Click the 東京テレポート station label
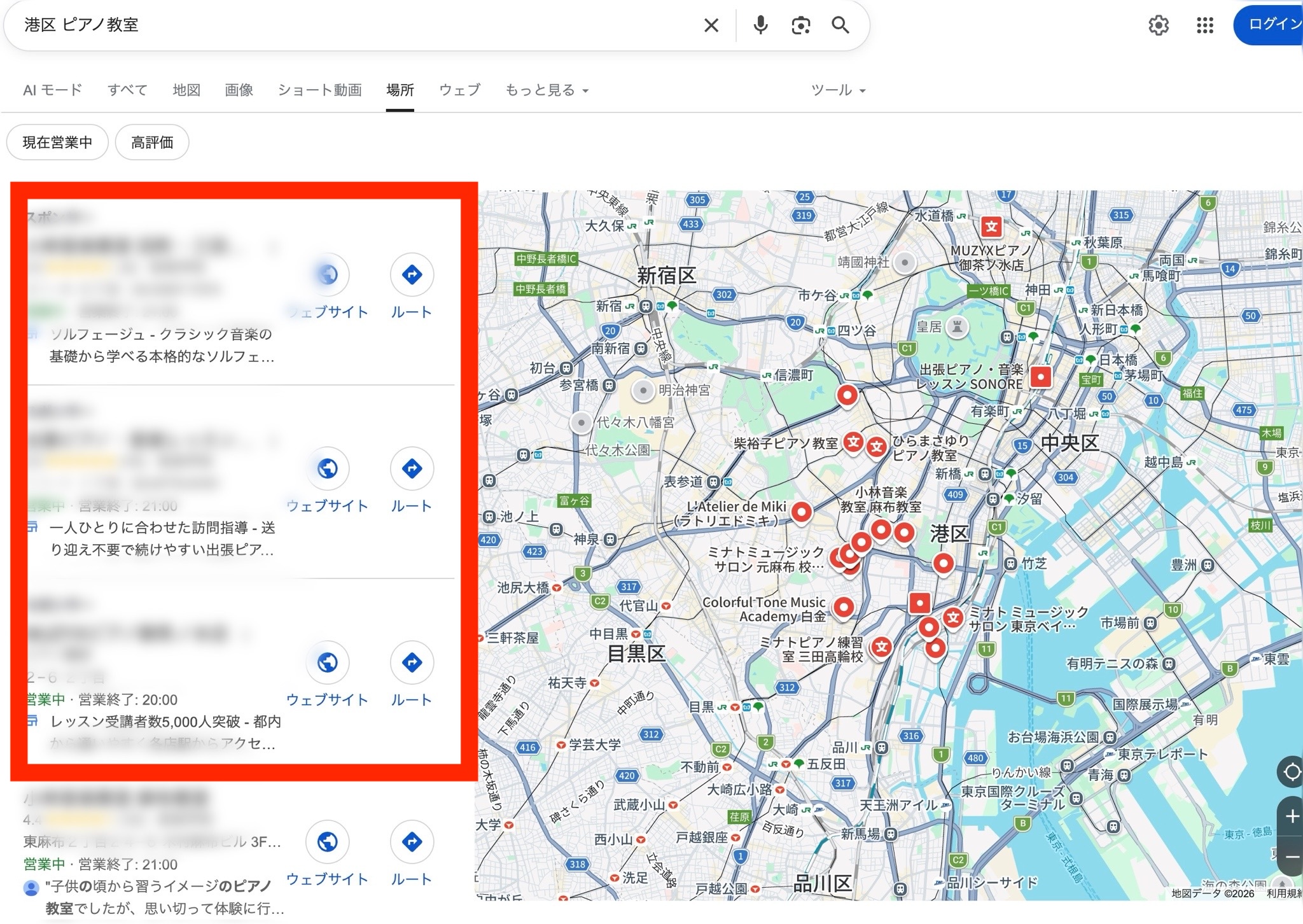1303x924 pixels. [1162, 754]
